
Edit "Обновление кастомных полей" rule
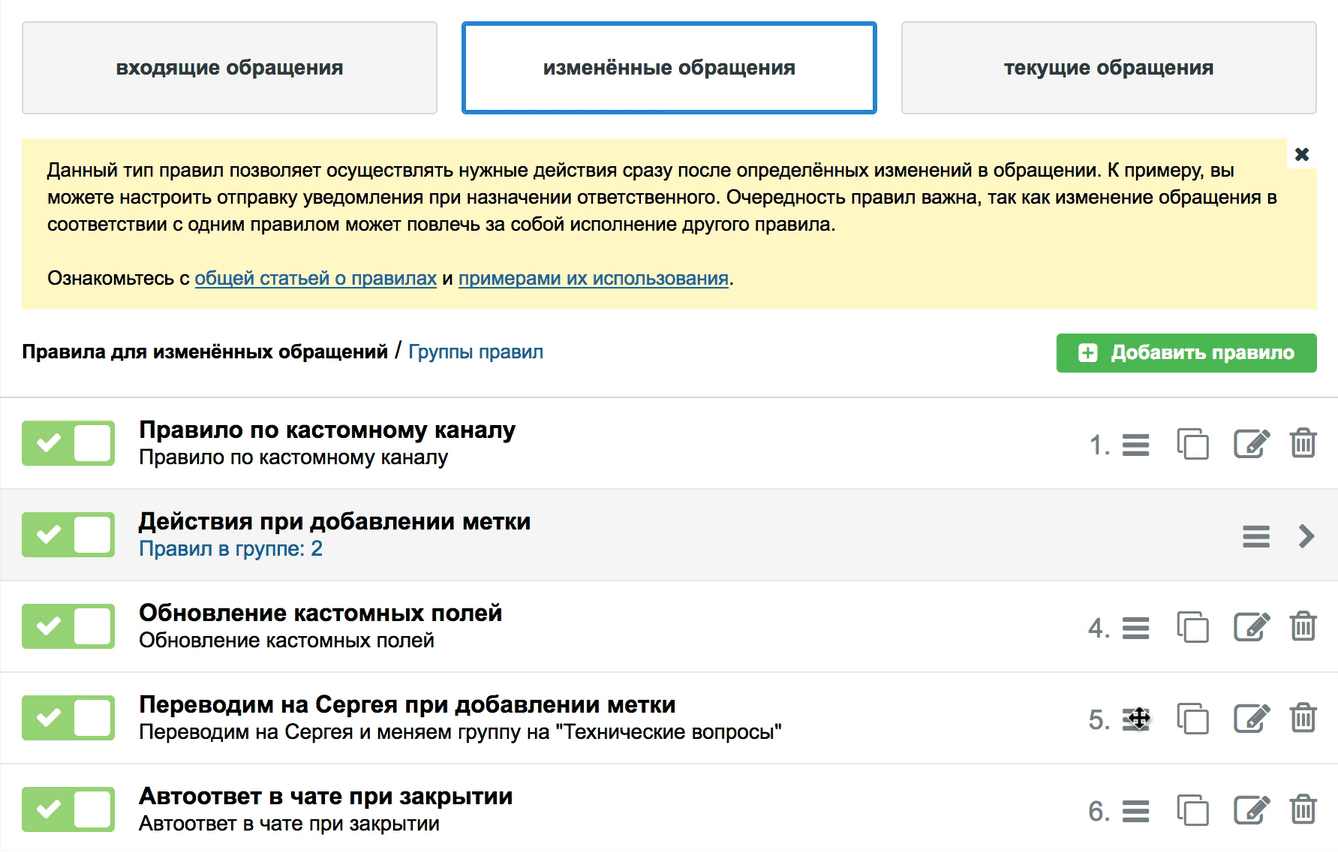click(x=1252, y=627)
